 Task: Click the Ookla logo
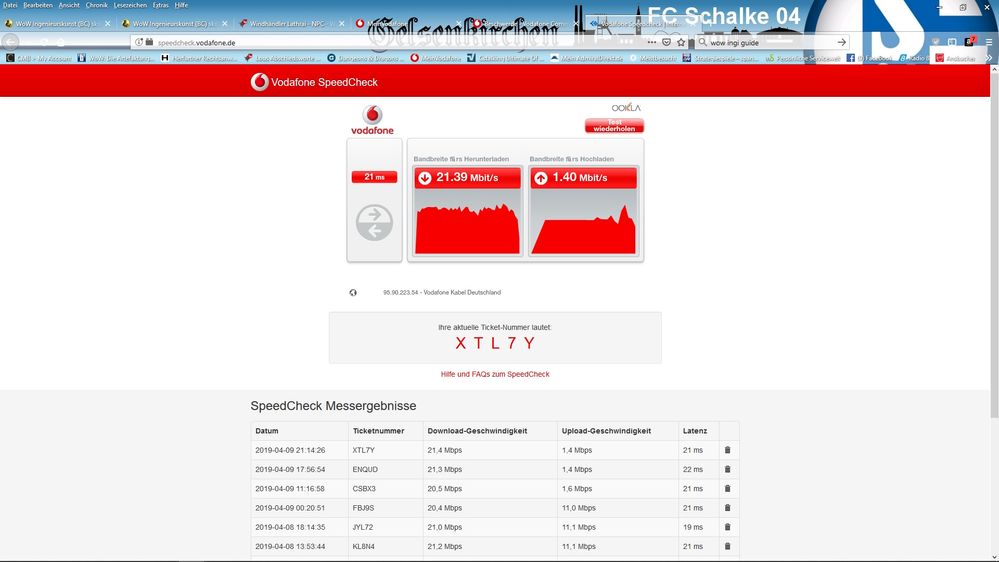click(626, 108)
